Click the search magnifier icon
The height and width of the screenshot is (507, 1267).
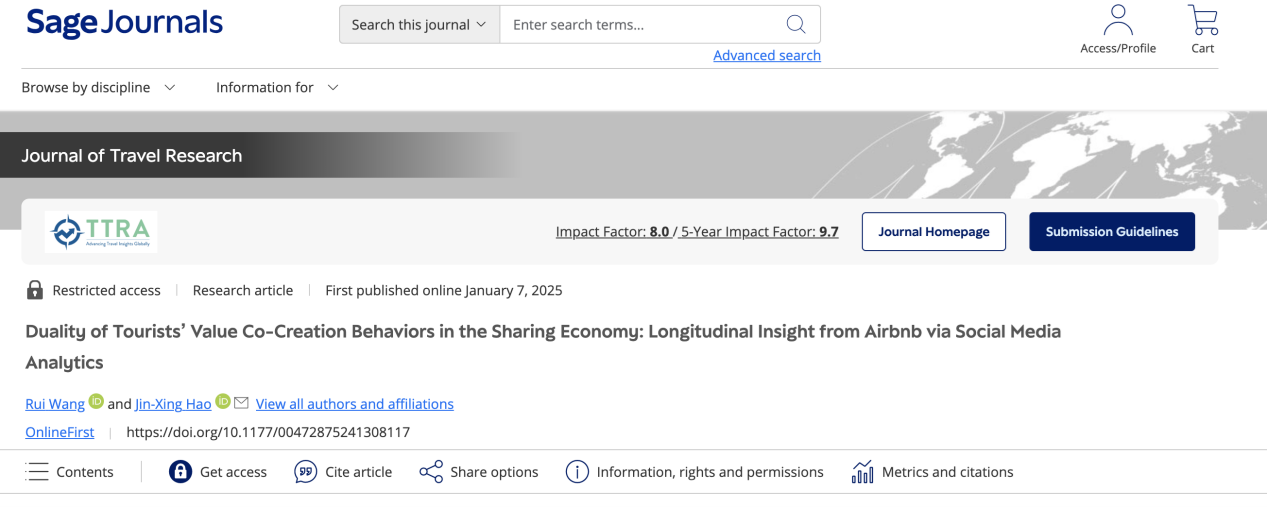[796, 25]
